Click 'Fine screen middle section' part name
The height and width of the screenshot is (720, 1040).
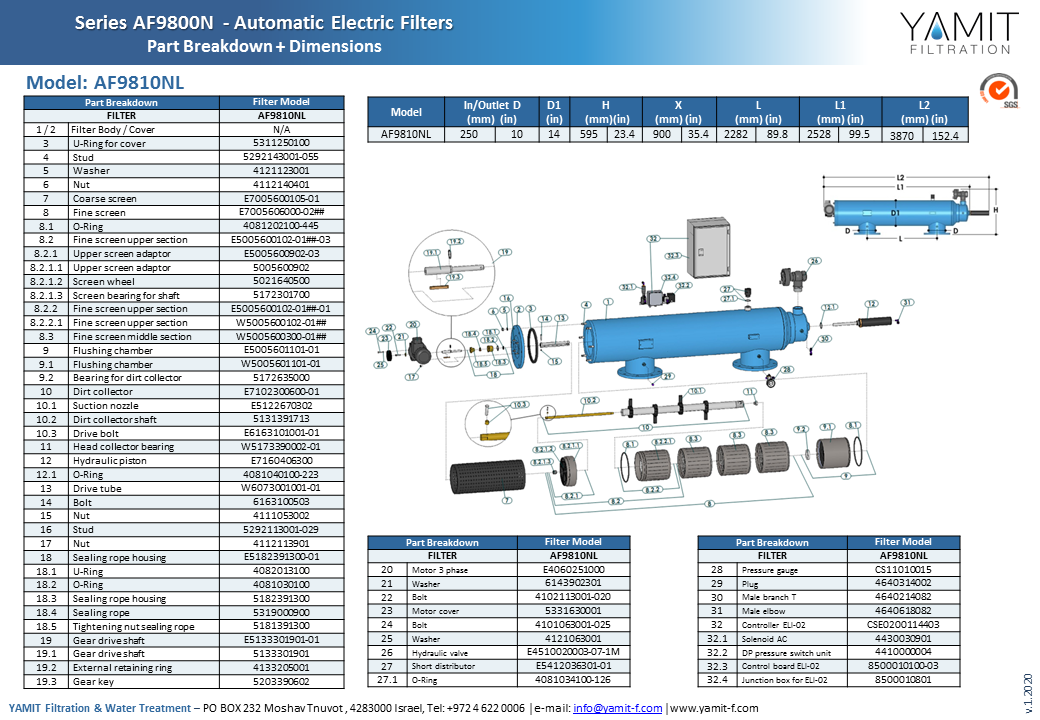(132, 337)
